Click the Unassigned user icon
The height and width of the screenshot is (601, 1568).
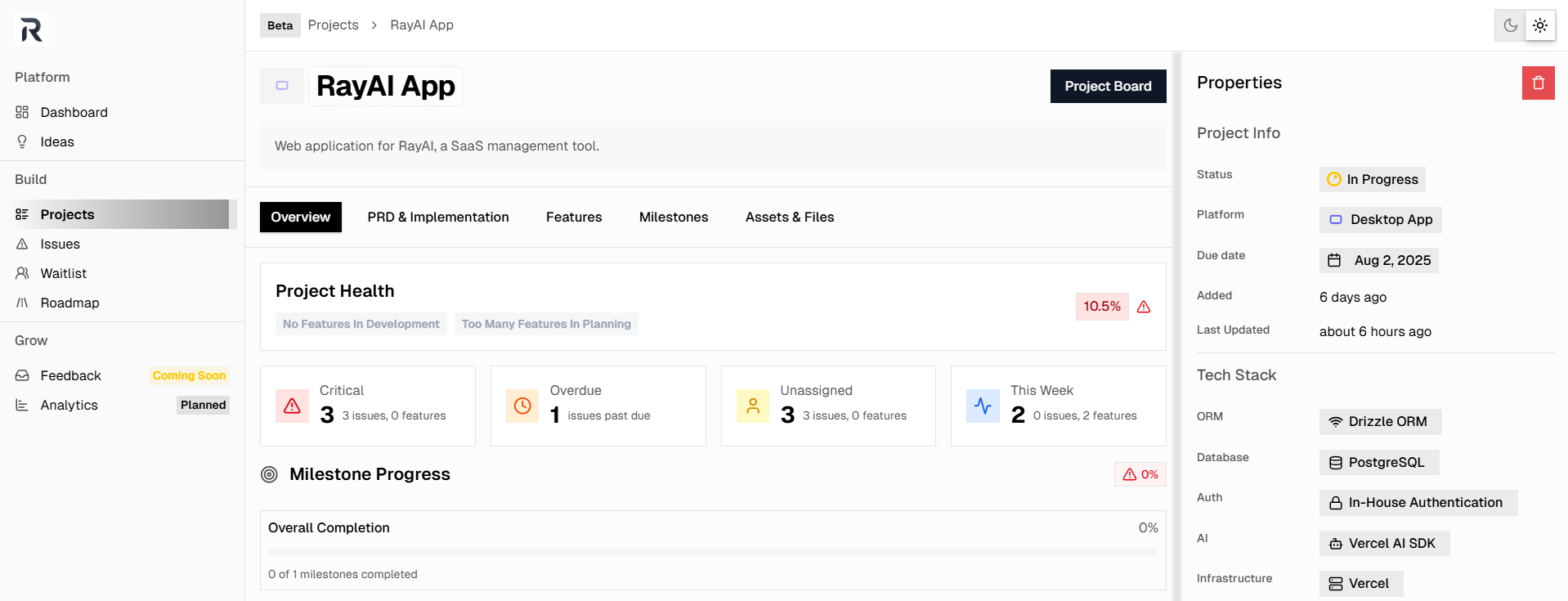753,406
